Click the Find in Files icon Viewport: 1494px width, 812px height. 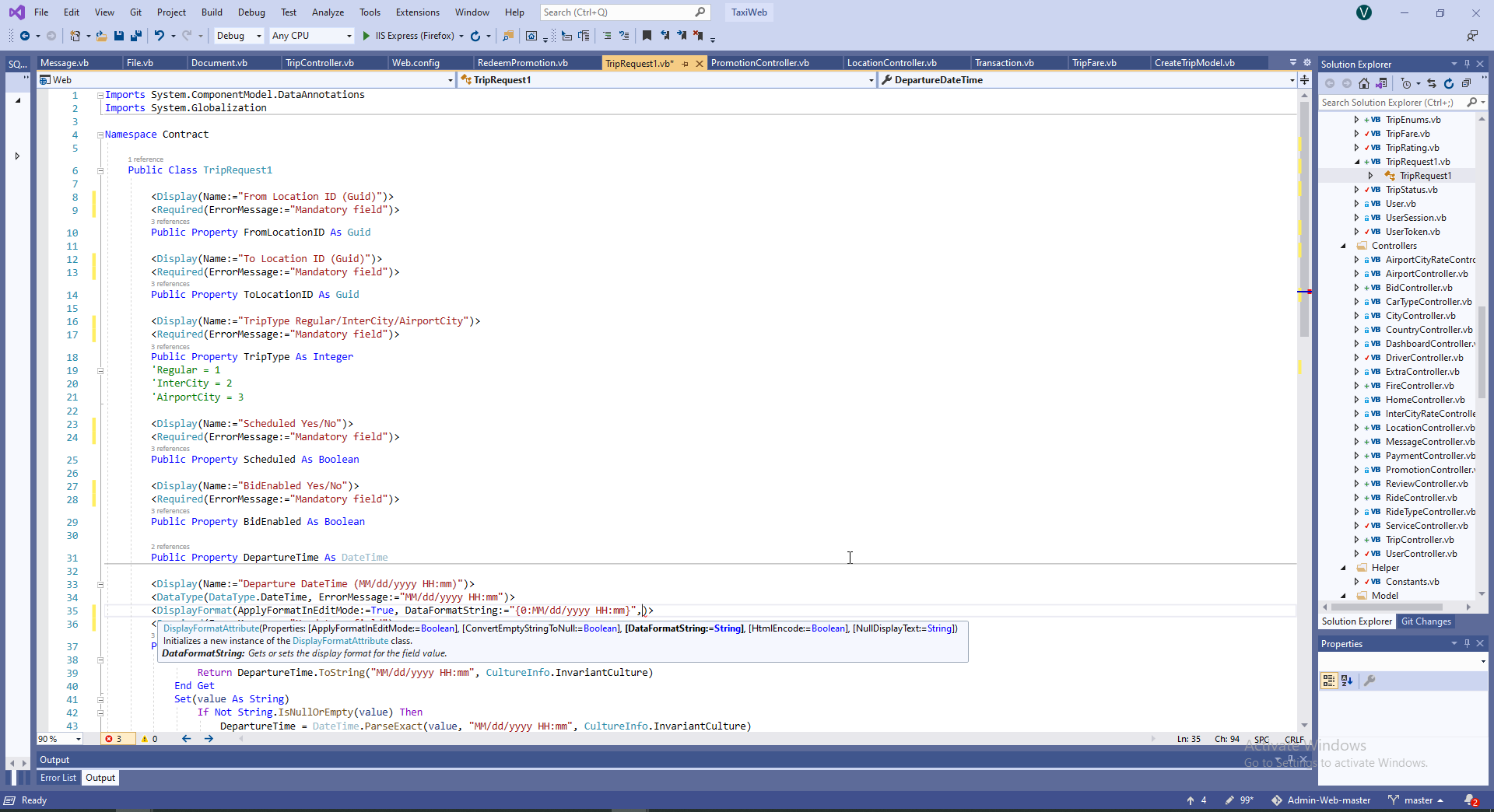point(508,36)
